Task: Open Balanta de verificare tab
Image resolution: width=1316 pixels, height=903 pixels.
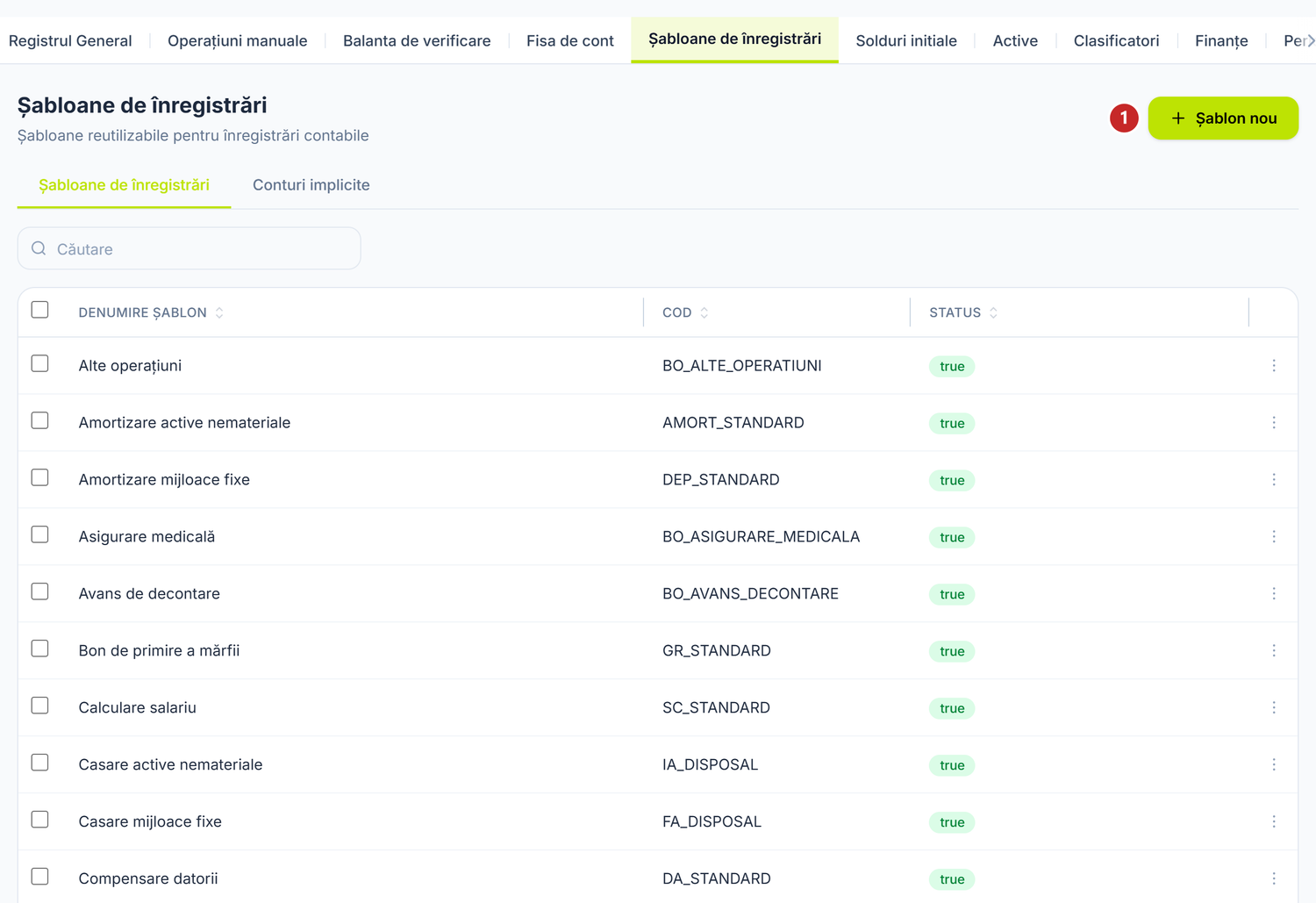Action: point(417,40)
